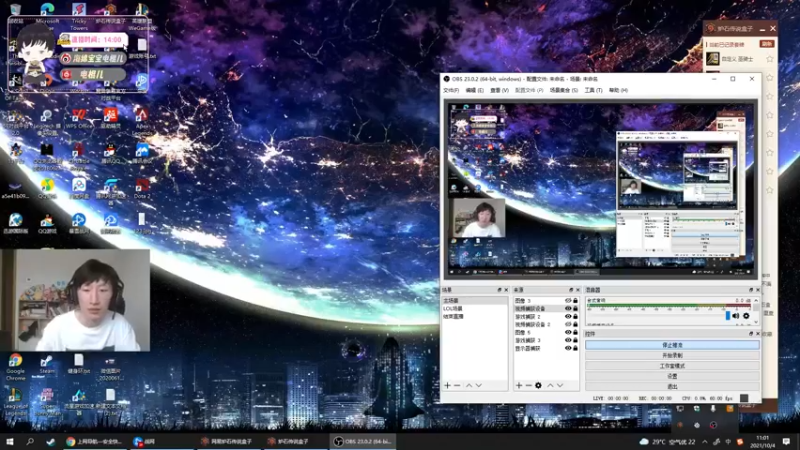Toggle visibility of source 视频捕获设备
Viewport: 800px width, 450px height.
click(x=568, y=309)
